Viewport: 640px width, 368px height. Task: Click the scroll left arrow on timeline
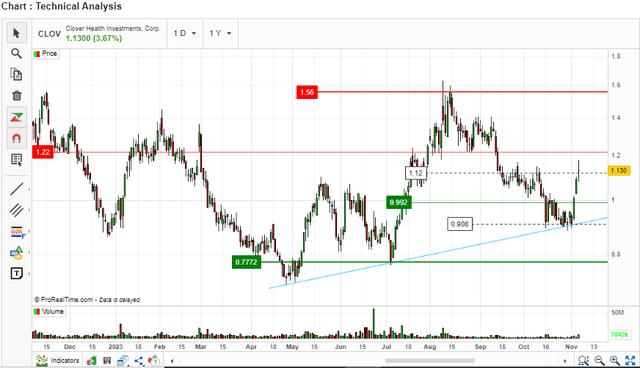pyautogui.click(x=172, y=361)
